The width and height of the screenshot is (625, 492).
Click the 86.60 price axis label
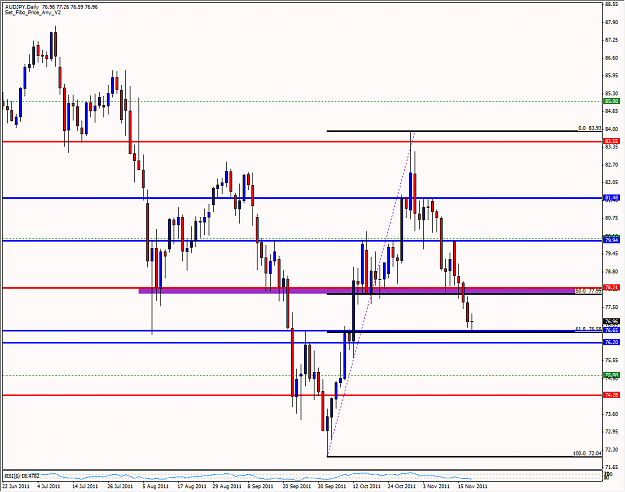point(612,58)
